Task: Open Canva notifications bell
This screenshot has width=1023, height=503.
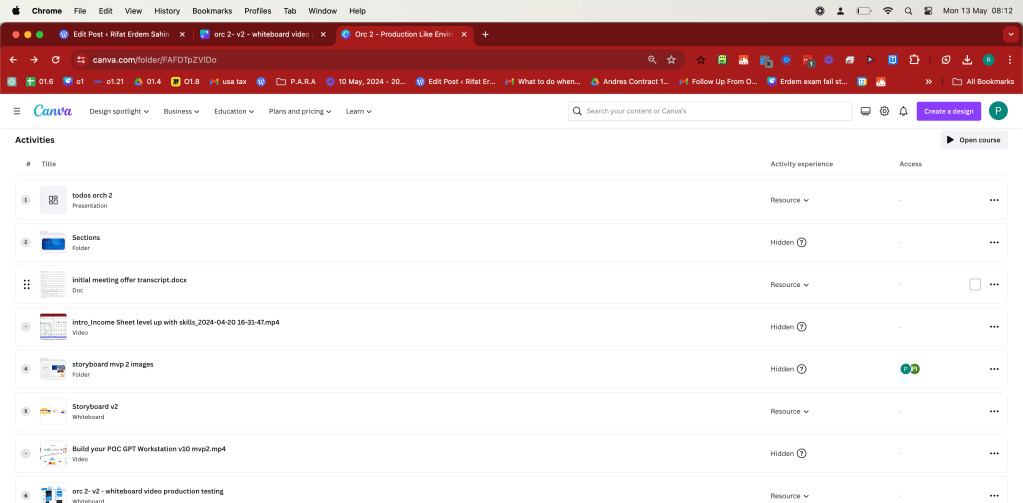Action: point(903,111)
